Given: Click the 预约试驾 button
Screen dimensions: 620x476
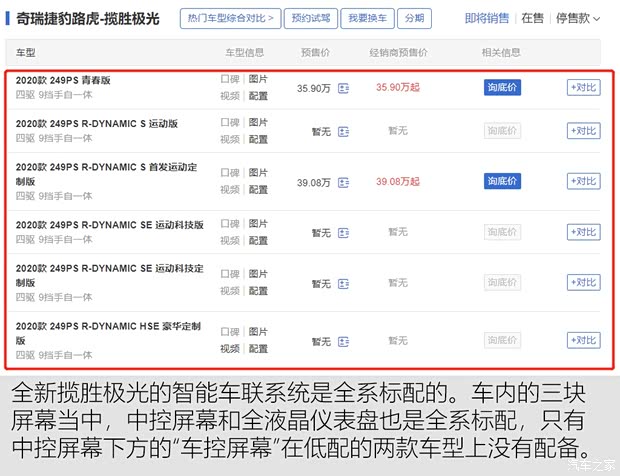Looking at the screenshot, I should coord(310,19).
